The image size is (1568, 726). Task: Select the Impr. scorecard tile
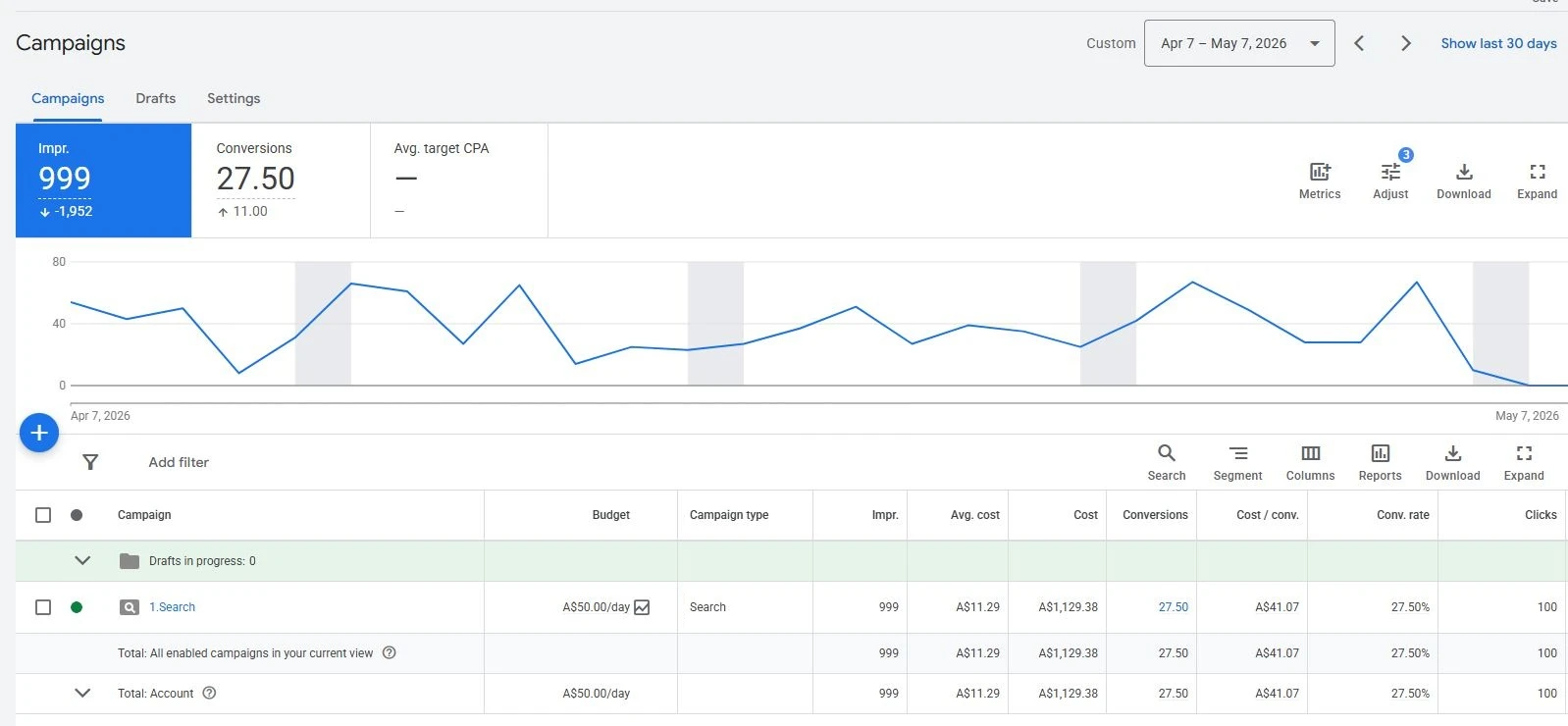(103, 181)
